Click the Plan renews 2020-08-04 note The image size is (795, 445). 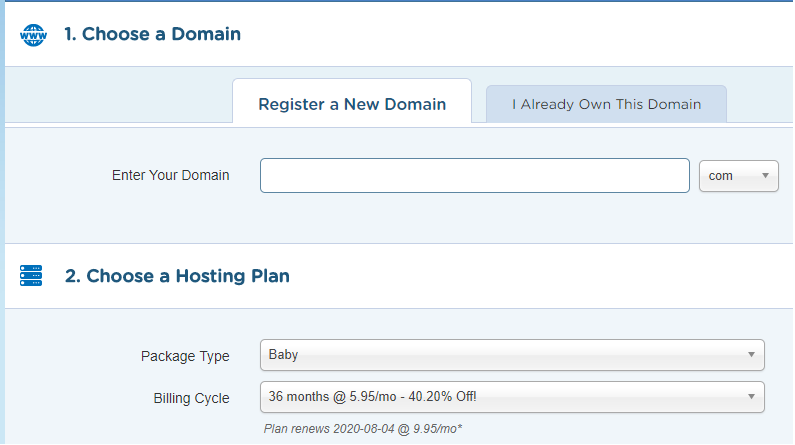pyautogui.click(x=363, y=429)
